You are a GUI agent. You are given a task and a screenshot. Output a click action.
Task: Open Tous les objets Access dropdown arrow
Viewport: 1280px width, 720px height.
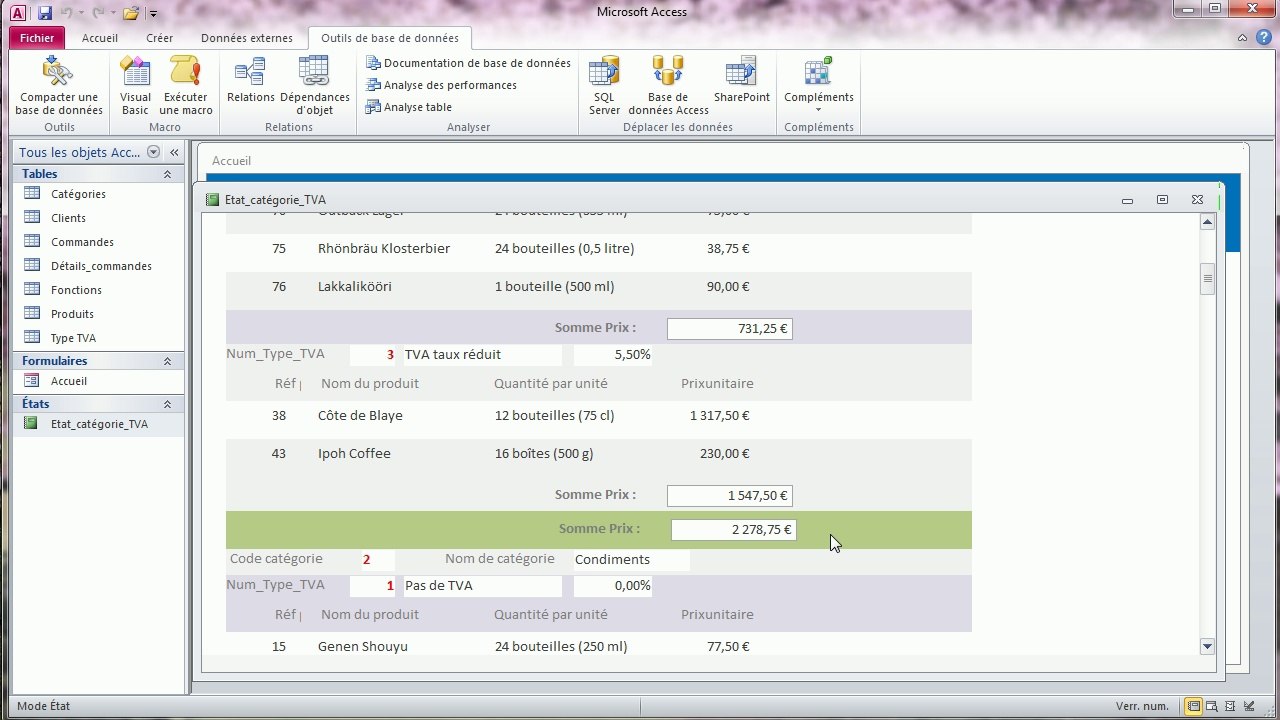(x=153, y=152)
